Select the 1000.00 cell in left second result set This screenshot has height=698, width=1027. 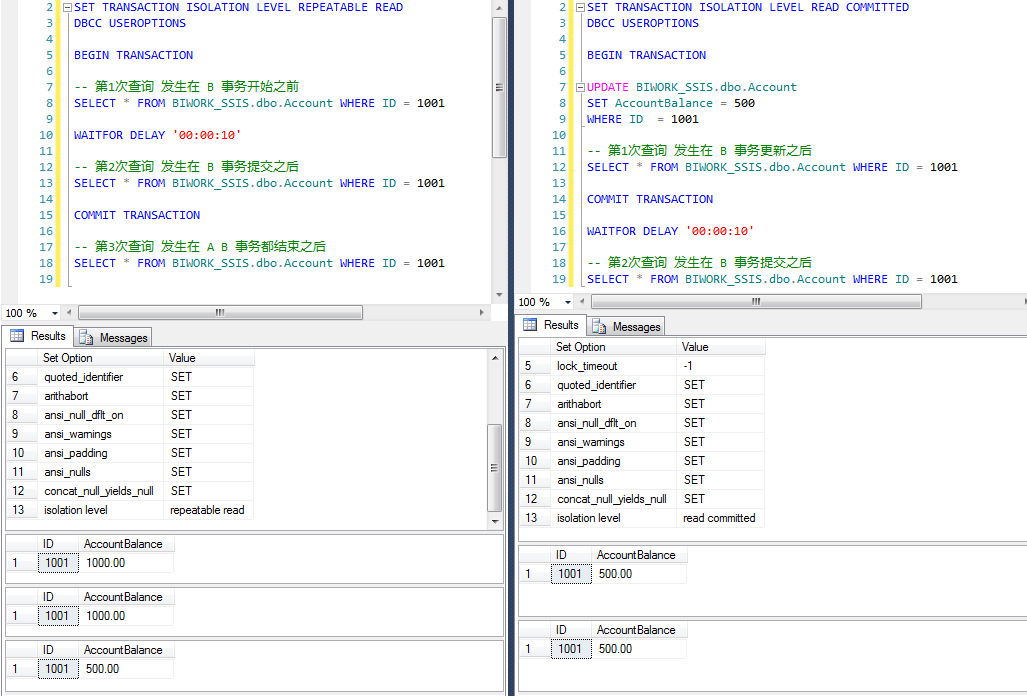[126, 616]
